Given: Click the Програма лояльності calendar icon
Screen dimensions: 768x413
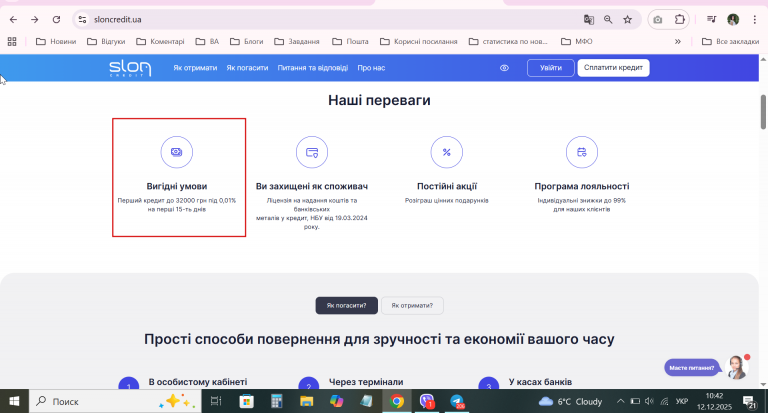Looking at the screenshot, I should pyautogui.click(x=582, y=152).
